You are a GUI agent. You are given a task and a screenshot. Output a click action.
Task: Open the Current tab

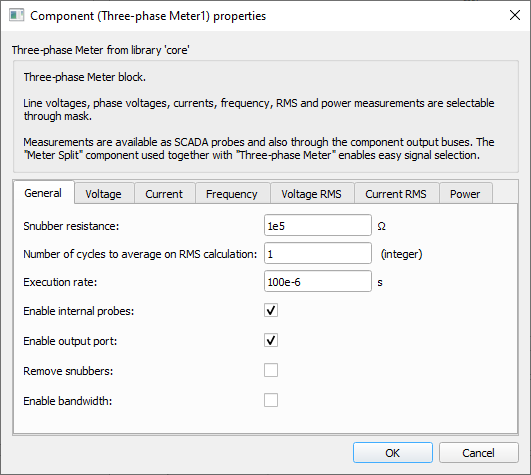[x=164, y=194]
